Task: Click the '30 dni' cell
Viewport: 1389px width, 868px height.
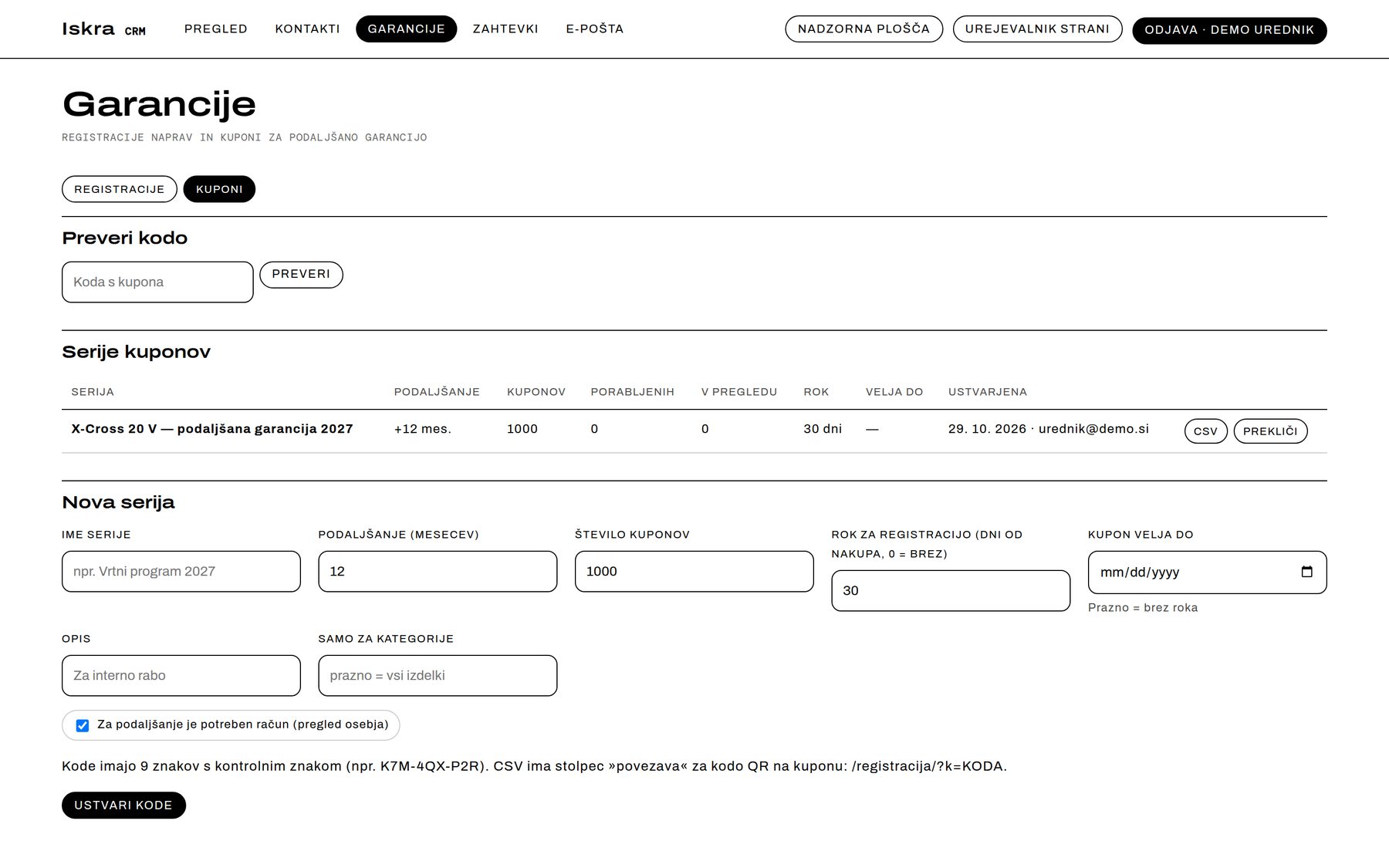Action: pyautogui.click(x=823, y=429)
